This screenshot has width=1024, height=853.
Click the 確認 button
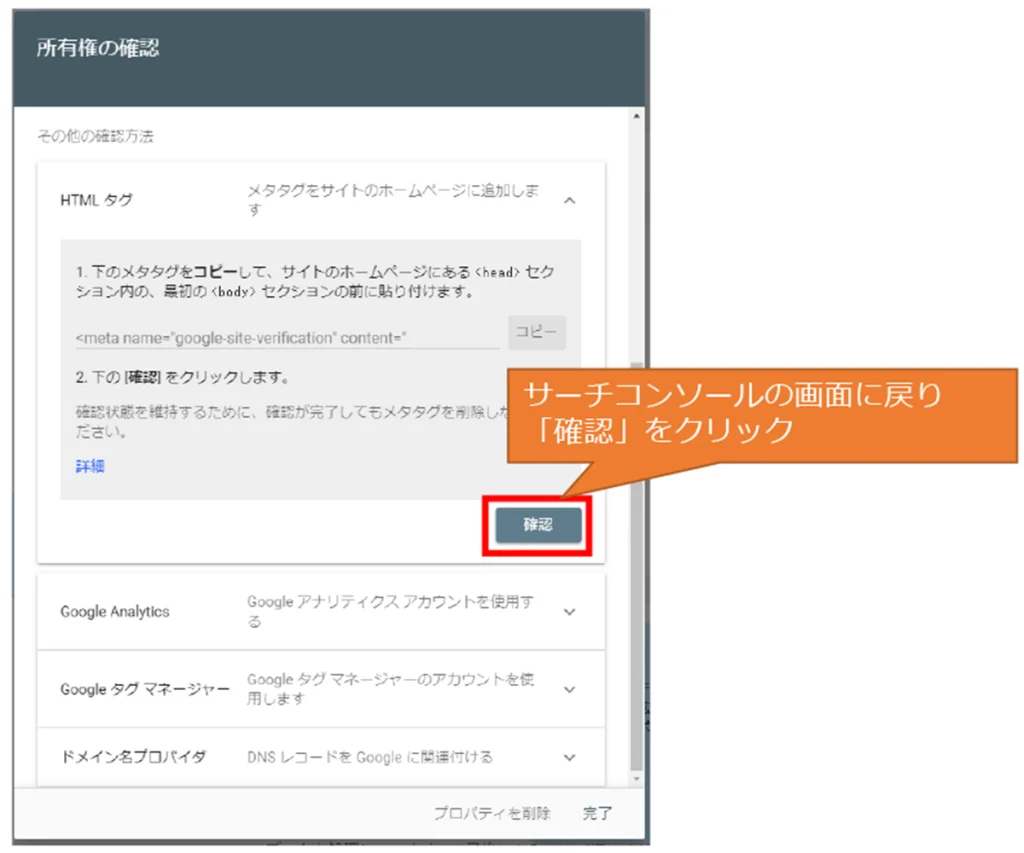click(538, 525)
